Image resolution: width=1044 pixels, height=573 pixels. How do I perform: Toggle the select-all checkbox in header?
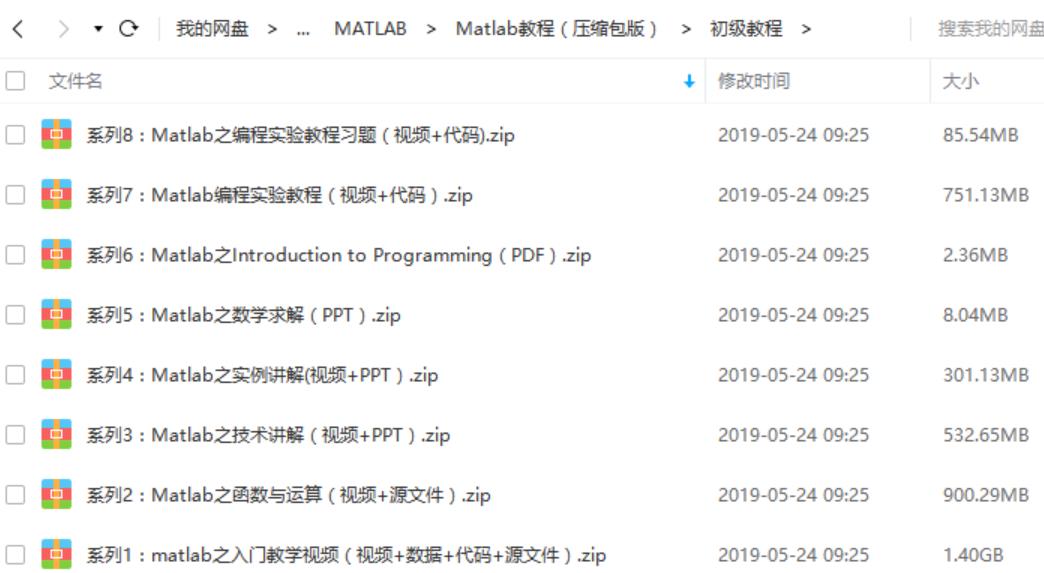(x=15, y=81)
